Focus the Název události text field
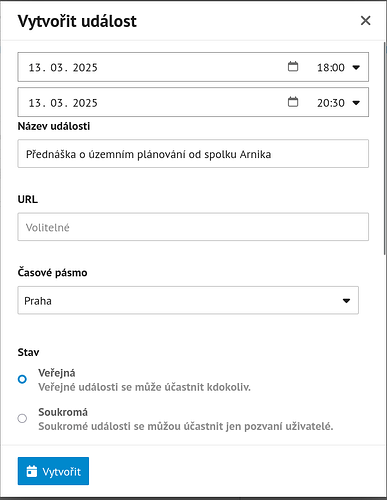387x500 pixels. click(x=193, y=154)
